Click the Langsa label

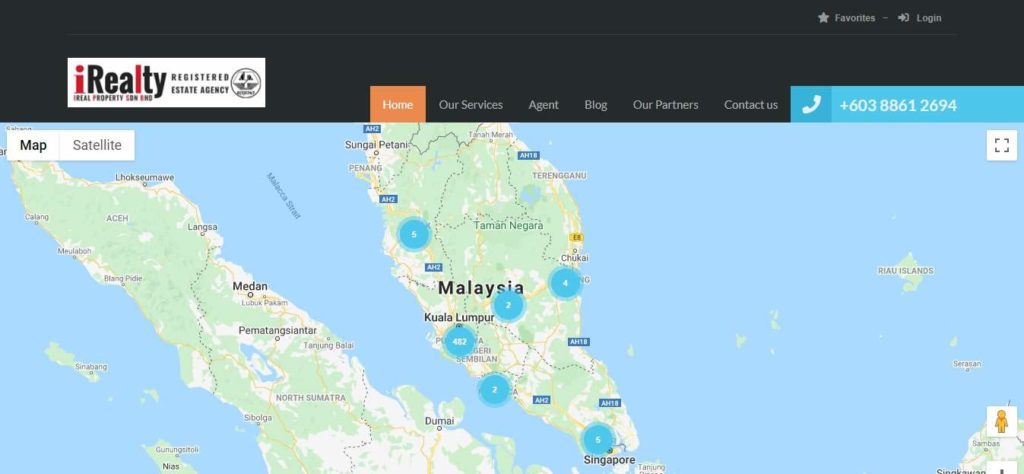pos(202,227)
